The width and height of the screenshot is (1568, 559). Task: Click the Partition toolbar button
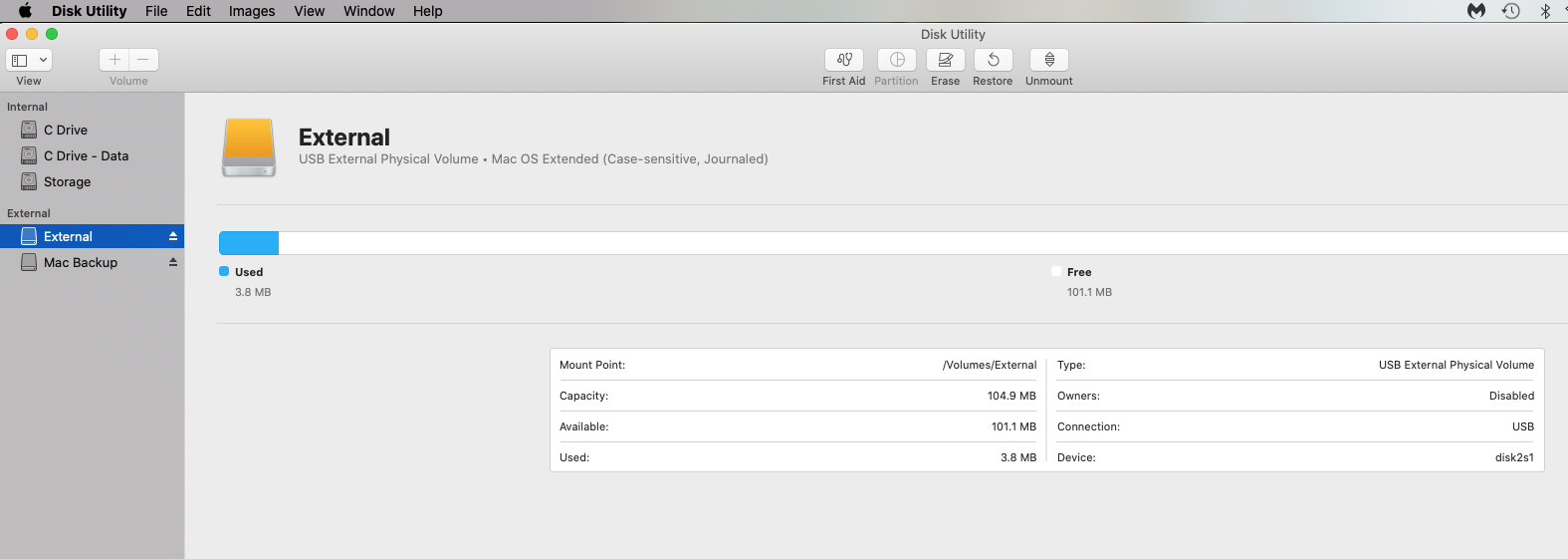(897, 60)
